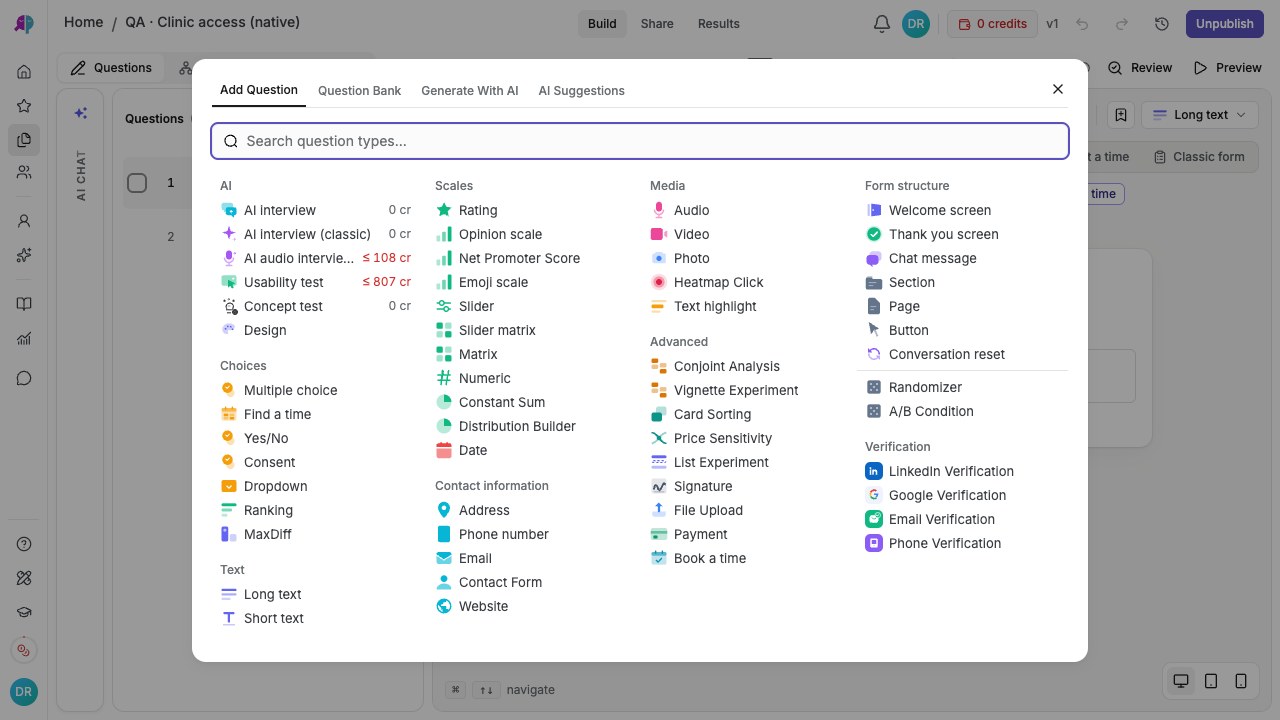Switch to the Question Bank tab
The height and width of the screenshot is (720, 1280).
pos(359,90)
